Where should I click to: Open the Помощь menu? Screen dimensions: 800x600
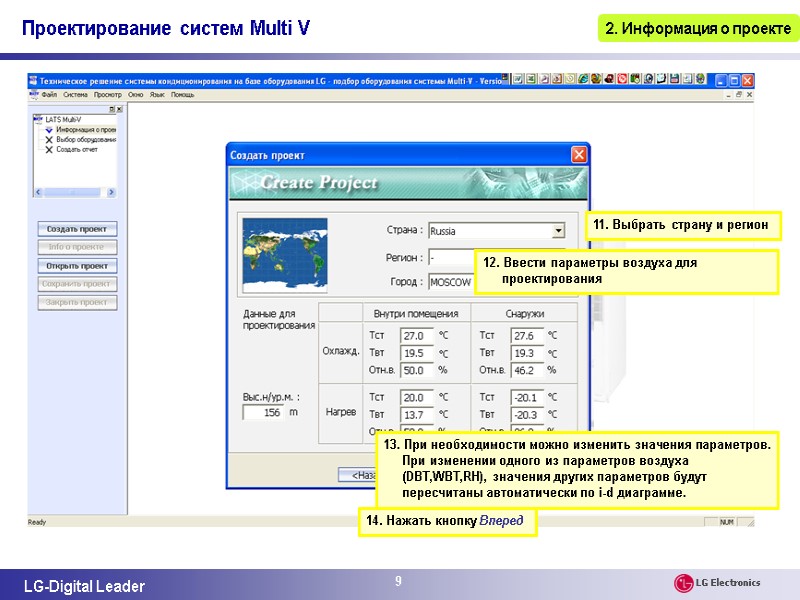point(182,95)
